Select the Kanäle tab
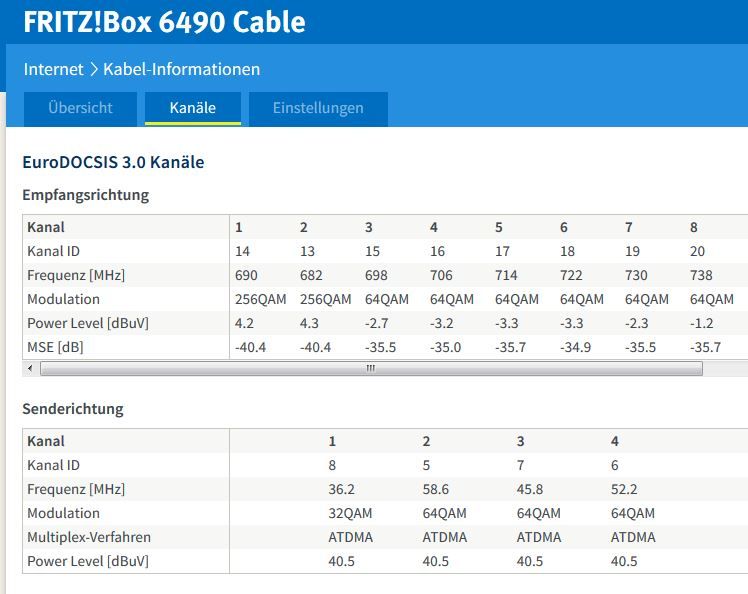The width and height of the screenshot is (748, 594). tap(192, 108)
